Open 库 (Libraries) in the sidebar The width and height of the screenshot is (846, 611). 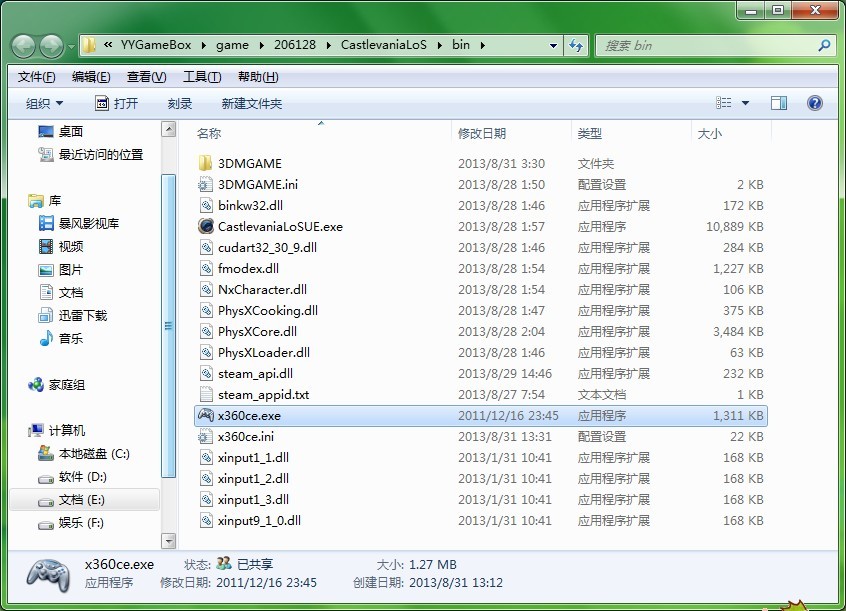click(x=54, y=201)
